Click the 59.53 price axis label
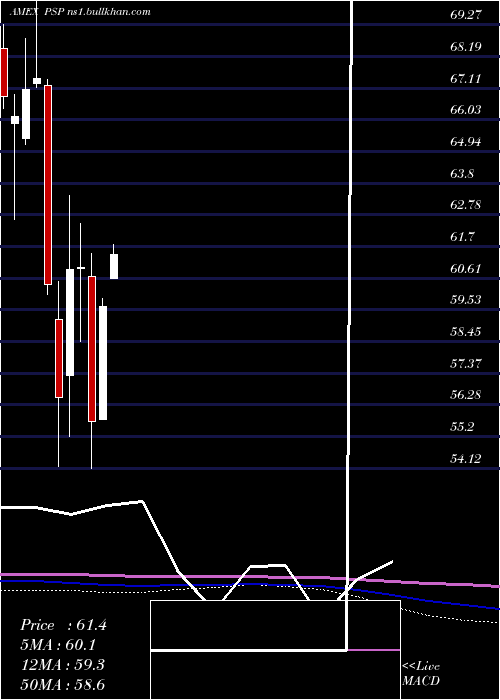Screen dimensions: 500x700 click(466, 300)
